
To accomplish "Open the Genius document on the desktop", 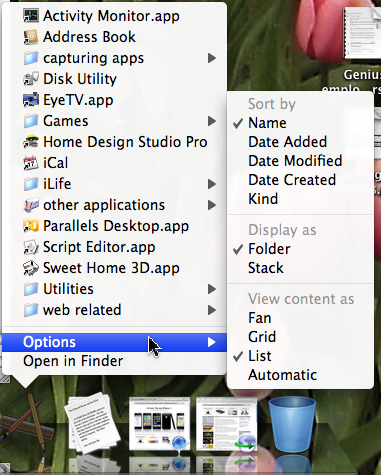I will click(x=363, y=33).
